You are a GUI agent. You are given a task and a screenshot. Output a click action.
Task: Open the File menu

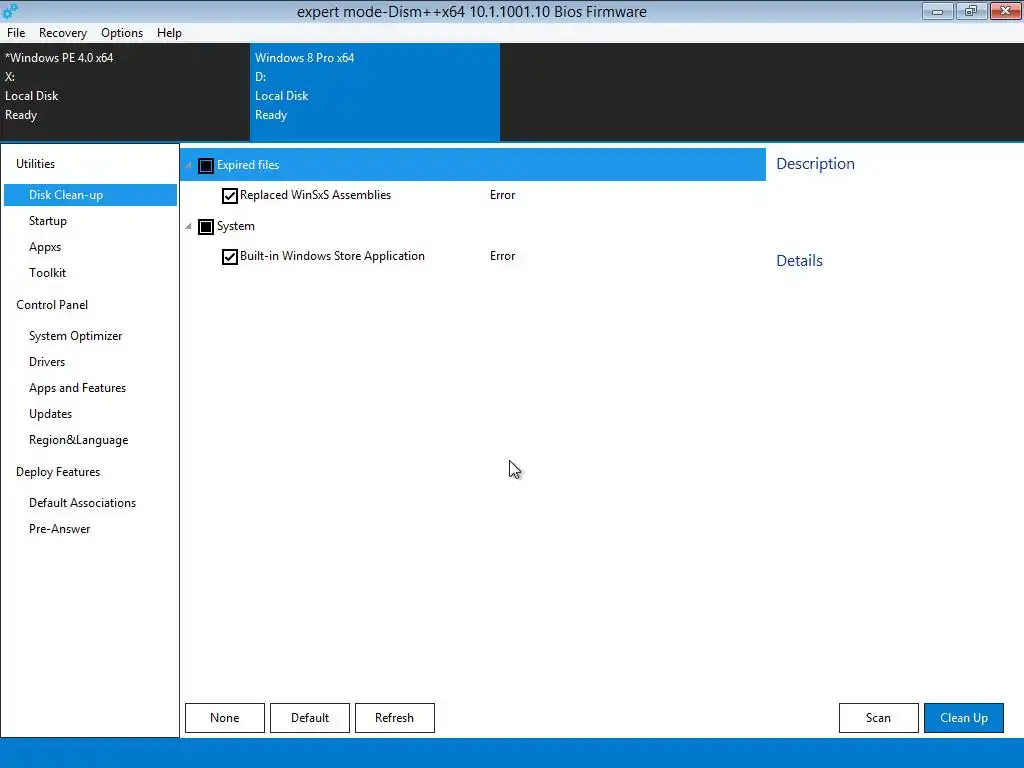[x=16, y=33]
